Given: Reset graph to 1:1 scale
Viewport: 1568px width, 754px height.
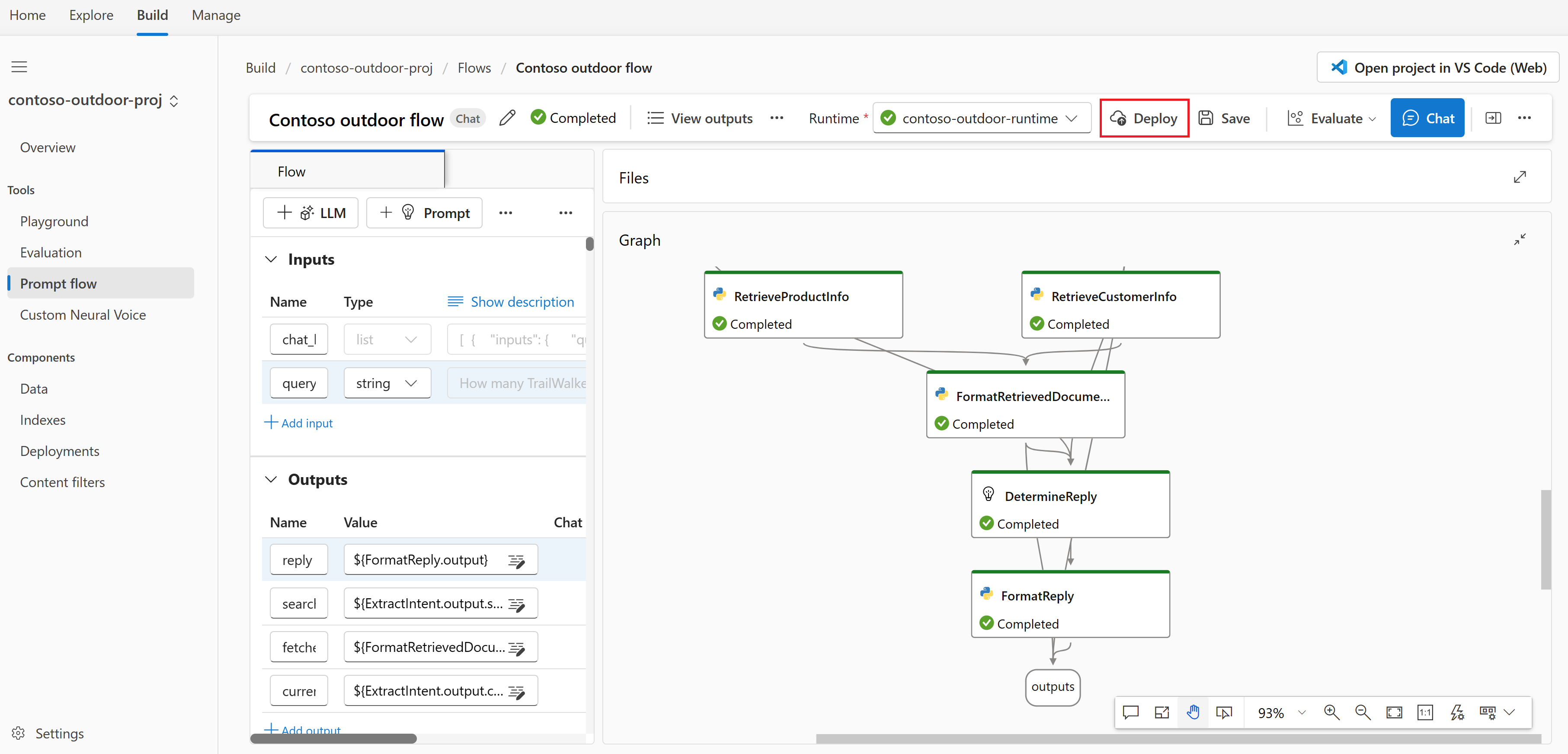Looking at the screenshot, I should [x=1425, y=712].
